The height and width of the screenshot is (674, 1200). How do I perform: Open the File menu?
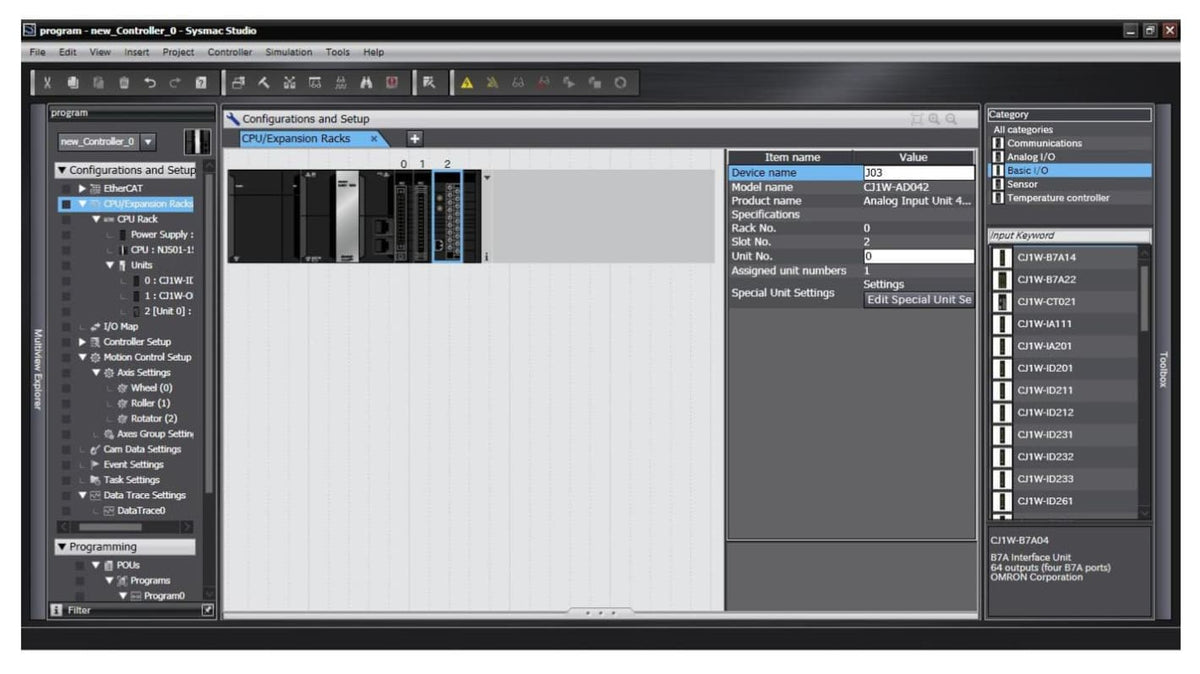coord(37,52)
